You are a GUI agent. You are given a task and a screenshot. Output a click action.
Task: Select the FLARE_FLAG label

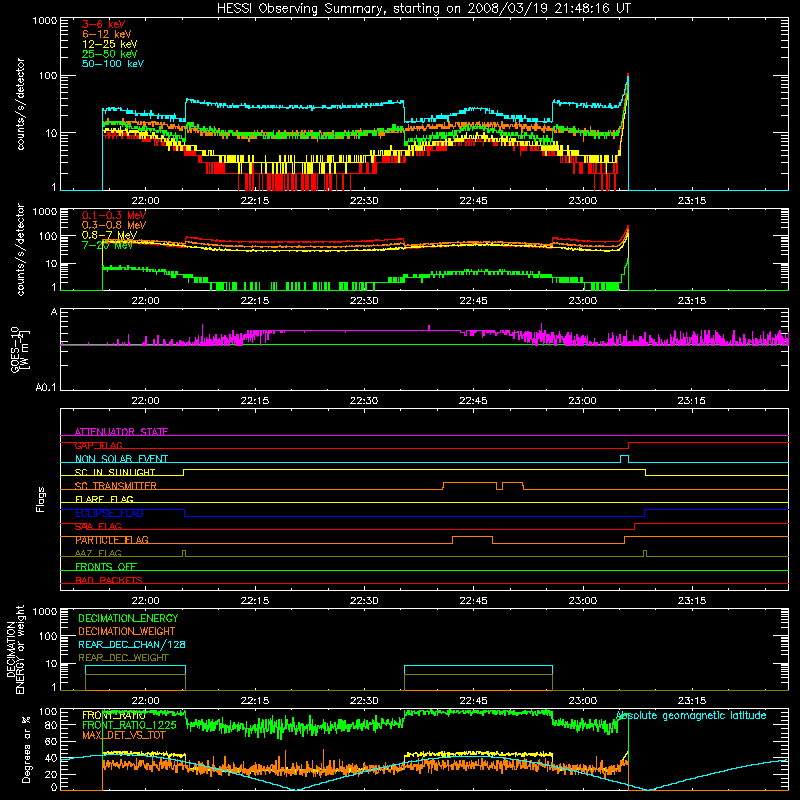tap(104, 499)
